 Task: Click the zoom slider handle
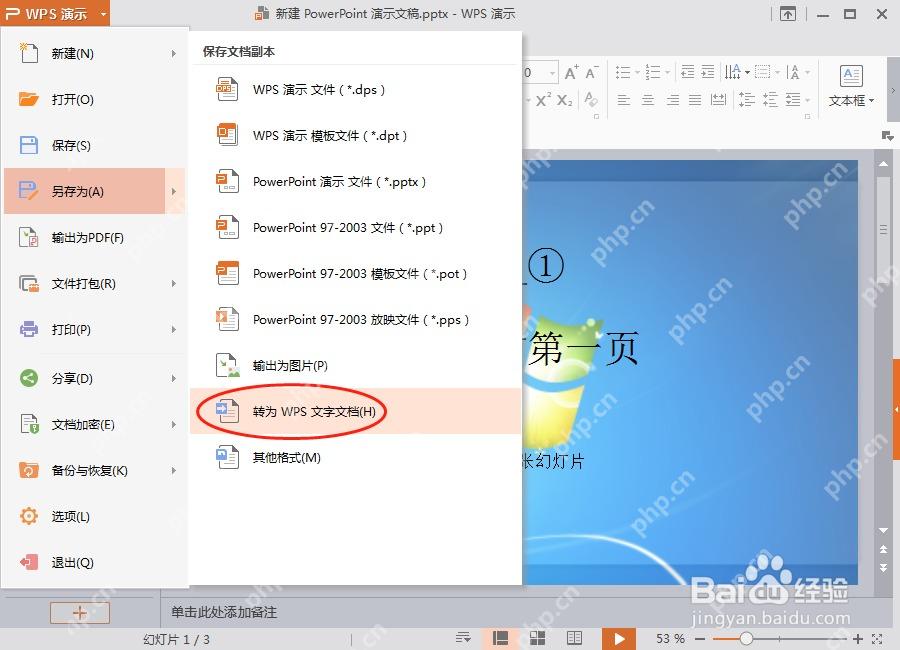point(746,639)
